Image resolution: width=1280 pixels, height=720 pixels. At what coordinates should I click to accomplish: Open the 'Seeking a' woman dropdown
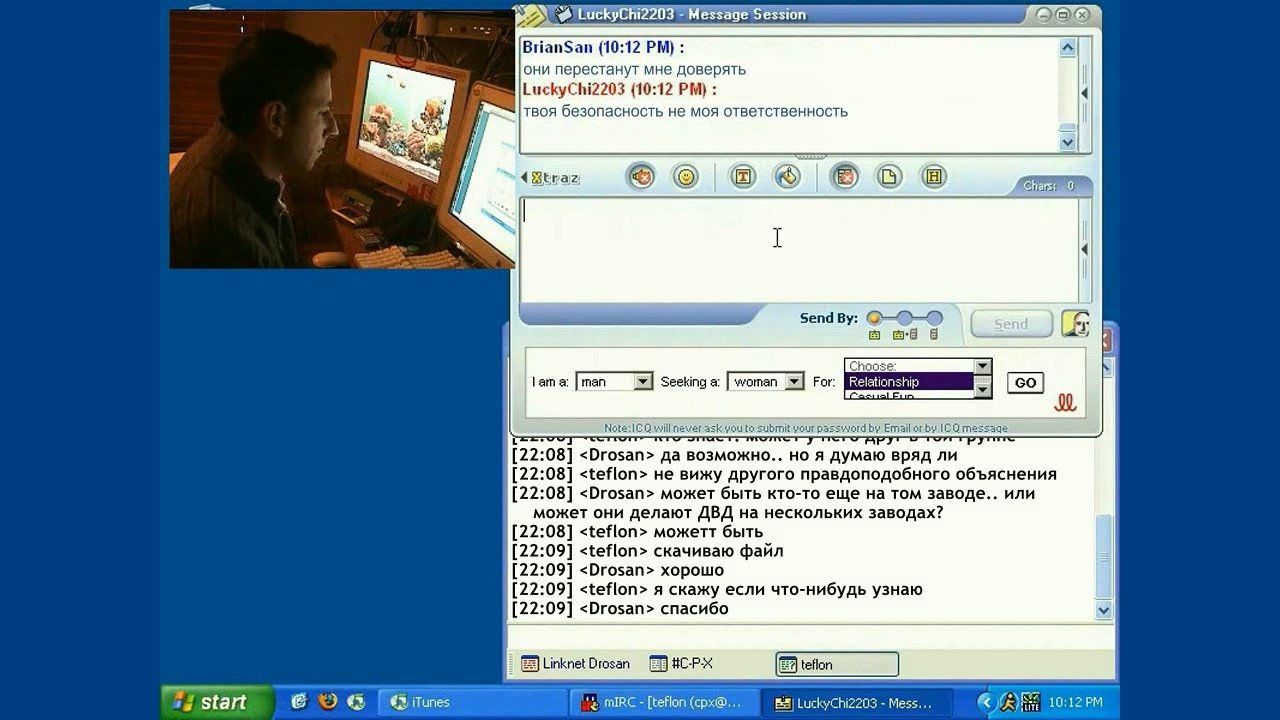(766, 382)
